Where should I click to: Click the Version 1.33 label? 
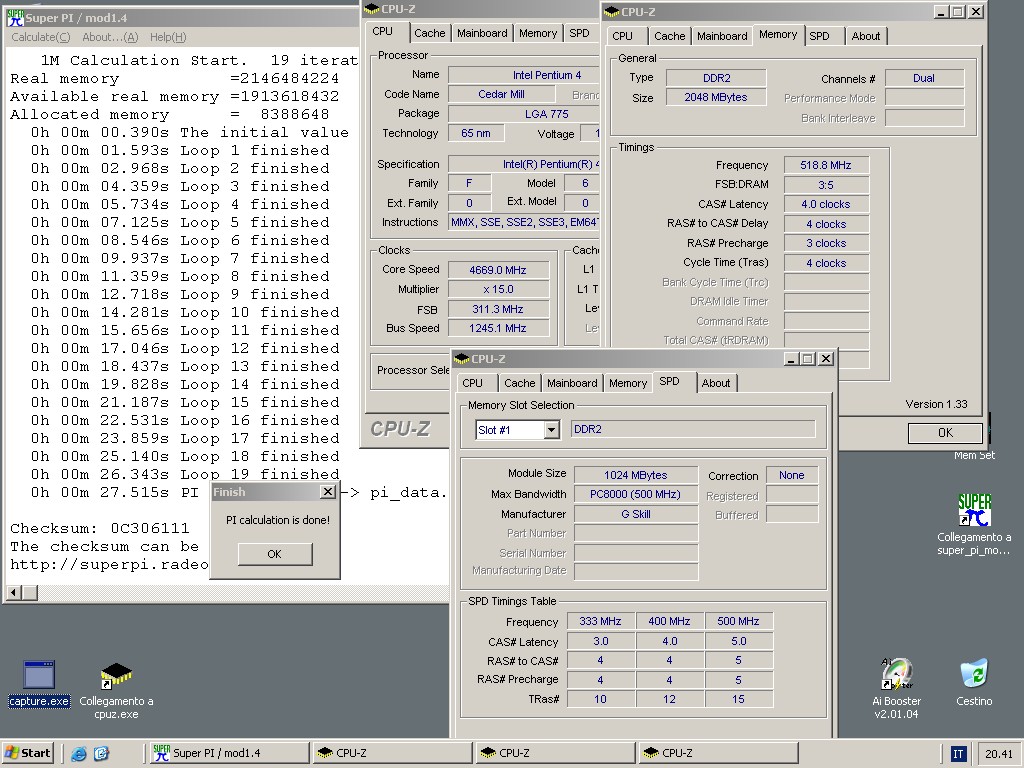click(936, 404)
